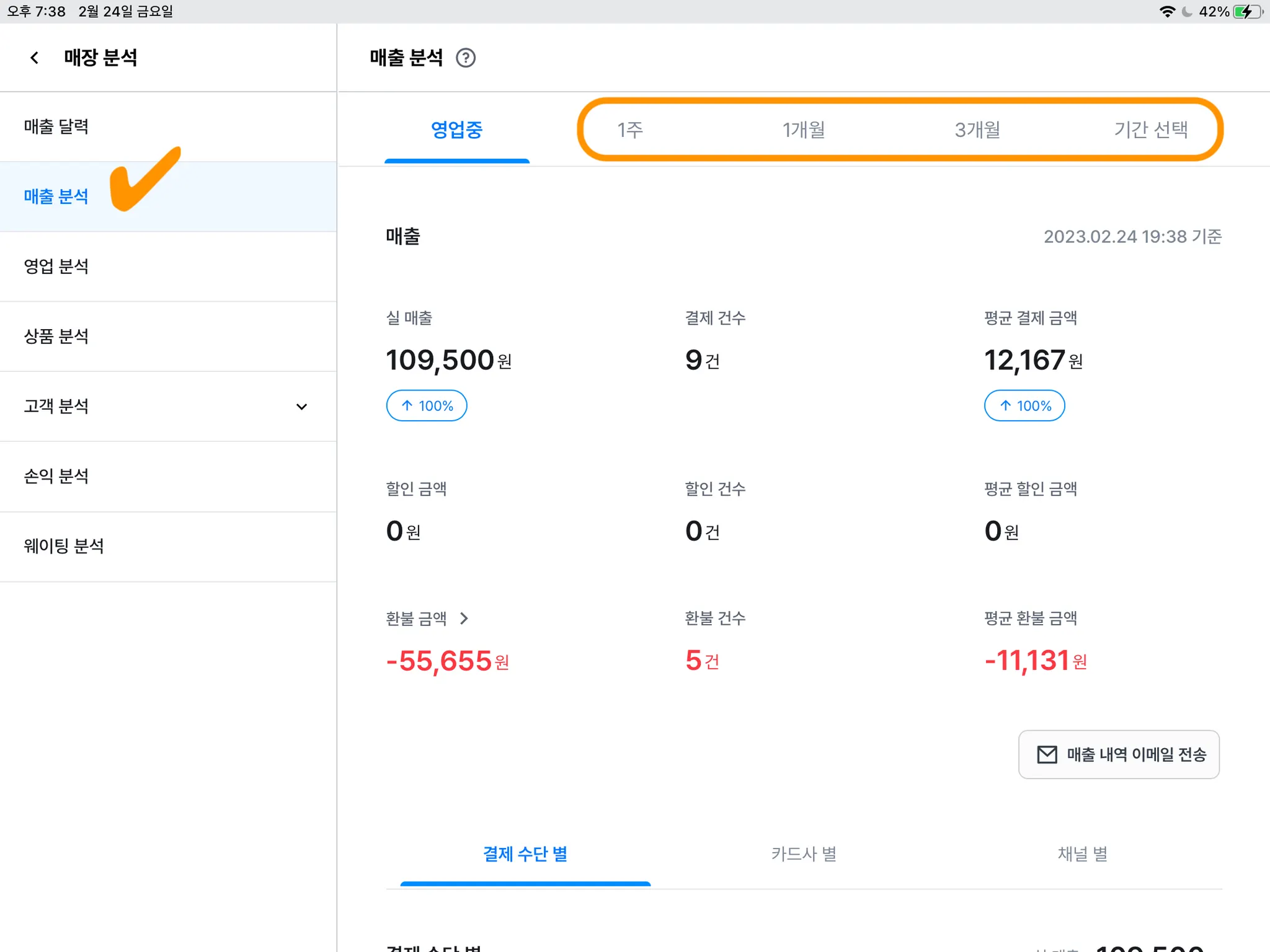Tap the envelope icon for email sending
This screenshot has height=952, width=1270.
1047,754
